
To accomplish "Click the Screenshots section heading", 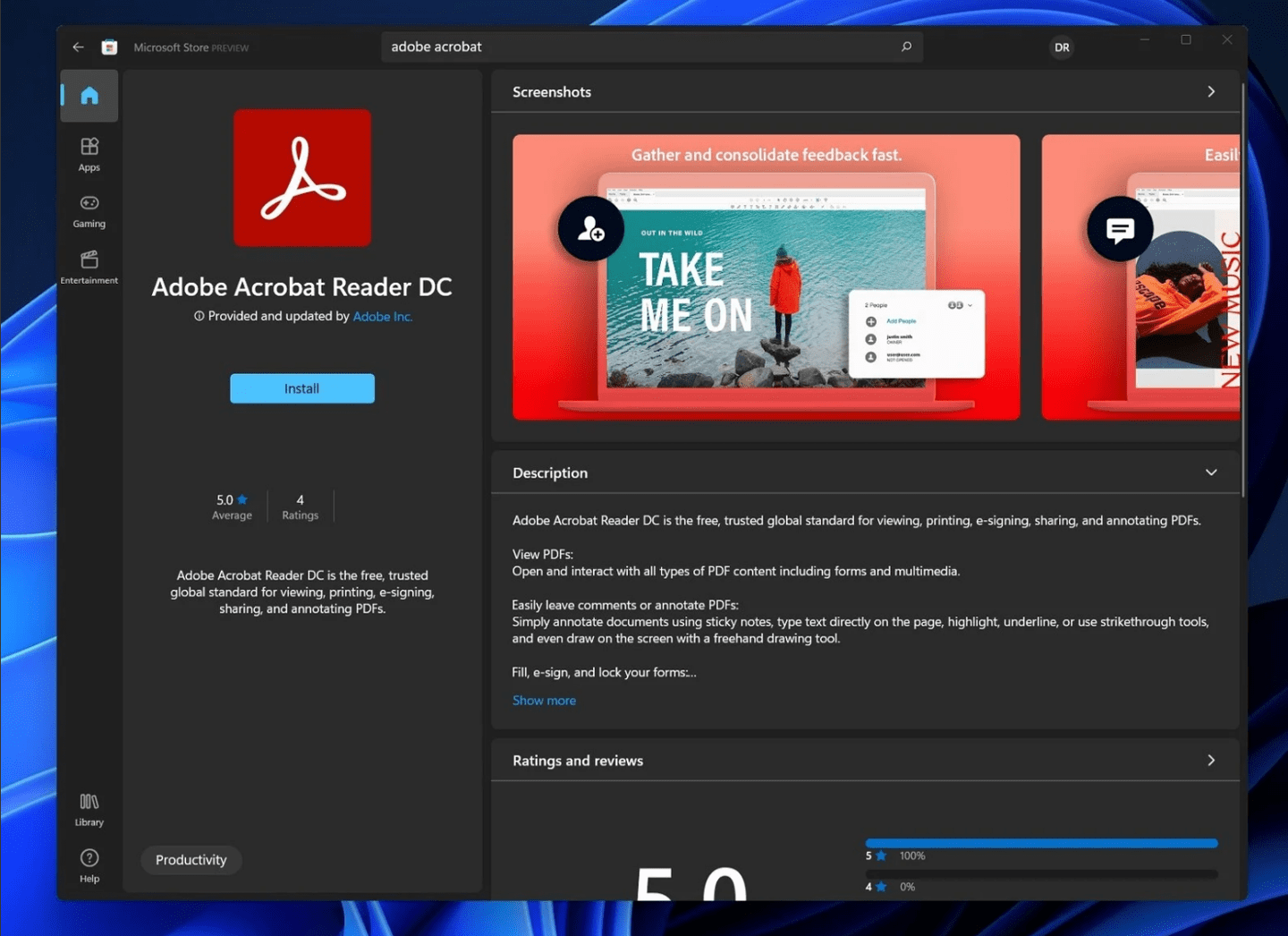I will click(x=552, y=92).
